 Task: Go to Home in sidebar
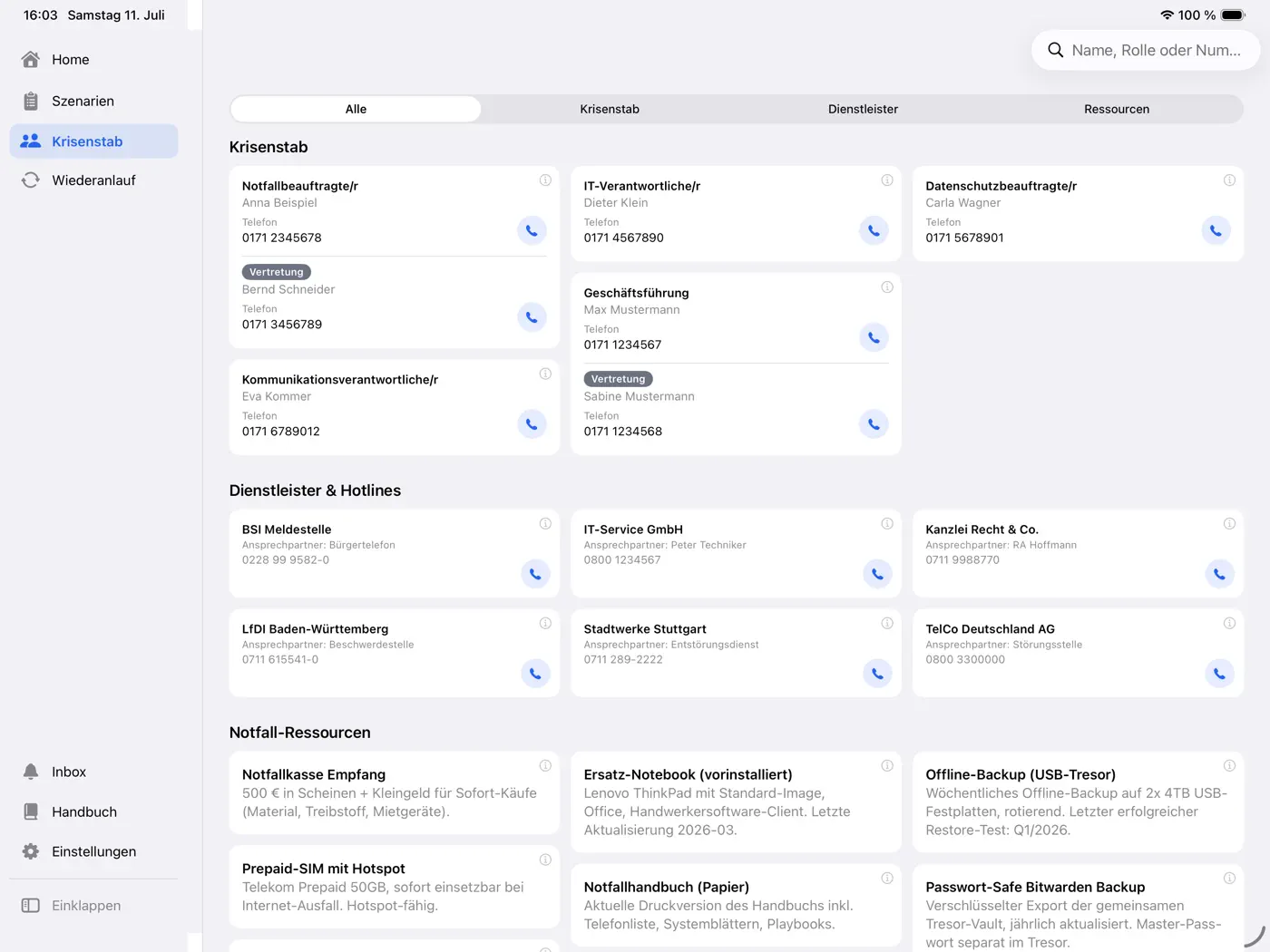93,60
